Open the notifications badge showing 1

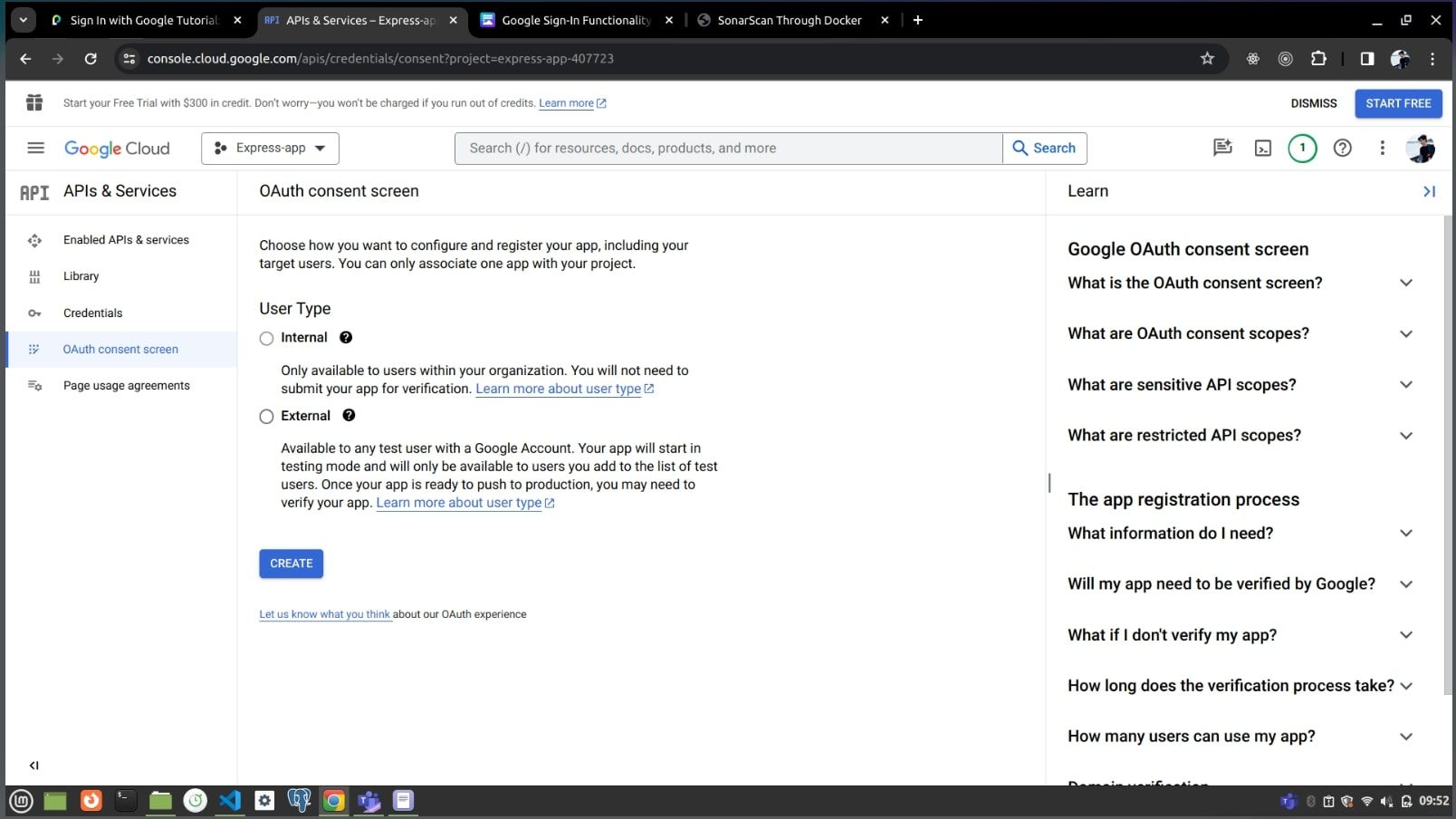click(x=1302, y=148)
